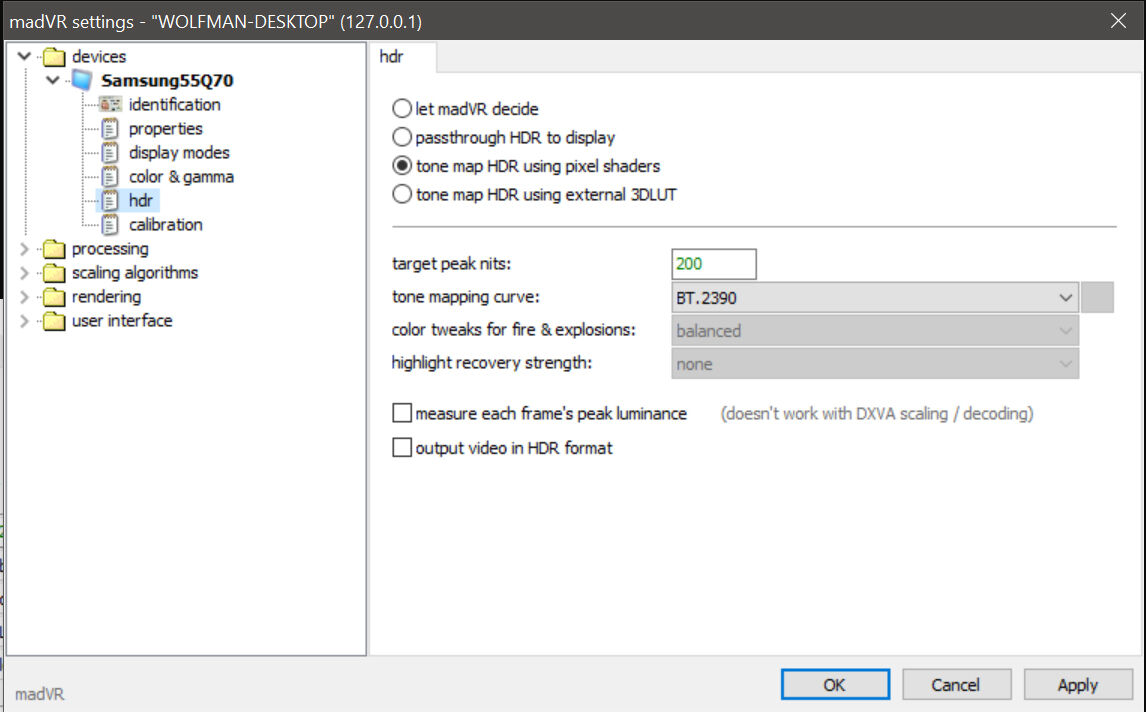1146x712 pixels.
Task: Select 'passthrough HDR to display' option
Action: [402, 137]
